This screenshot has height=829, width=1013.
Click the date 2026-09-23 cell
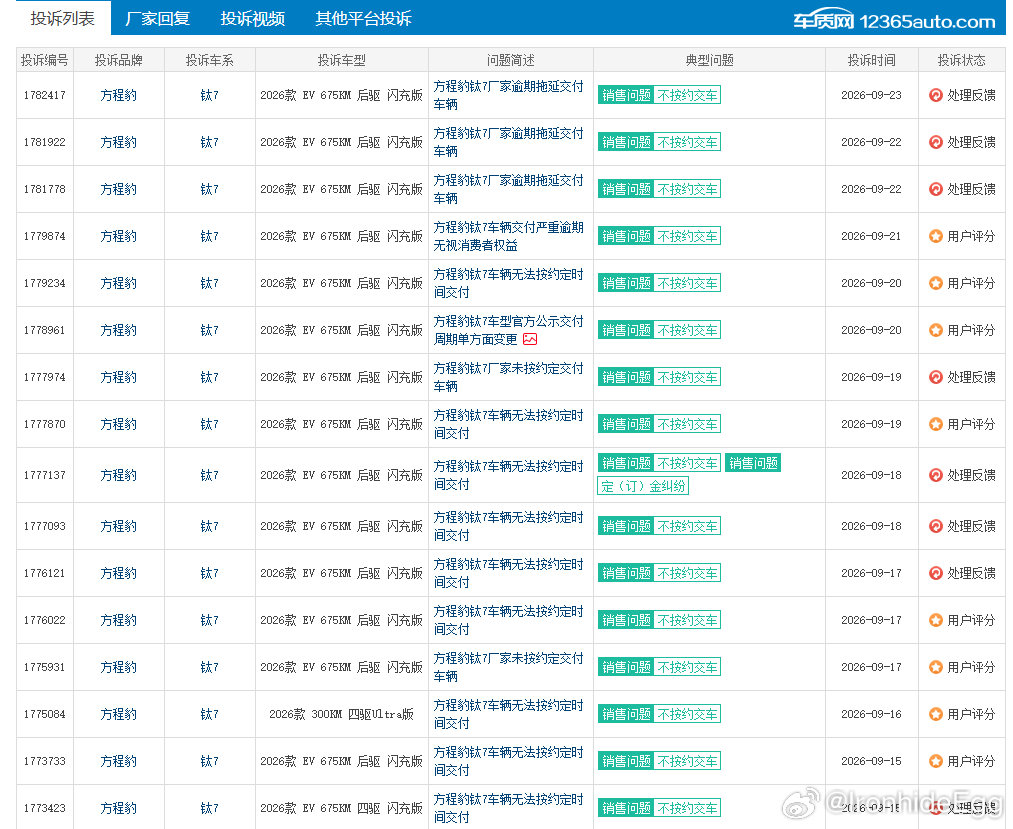pyautogui.click(x=872, y=95)
